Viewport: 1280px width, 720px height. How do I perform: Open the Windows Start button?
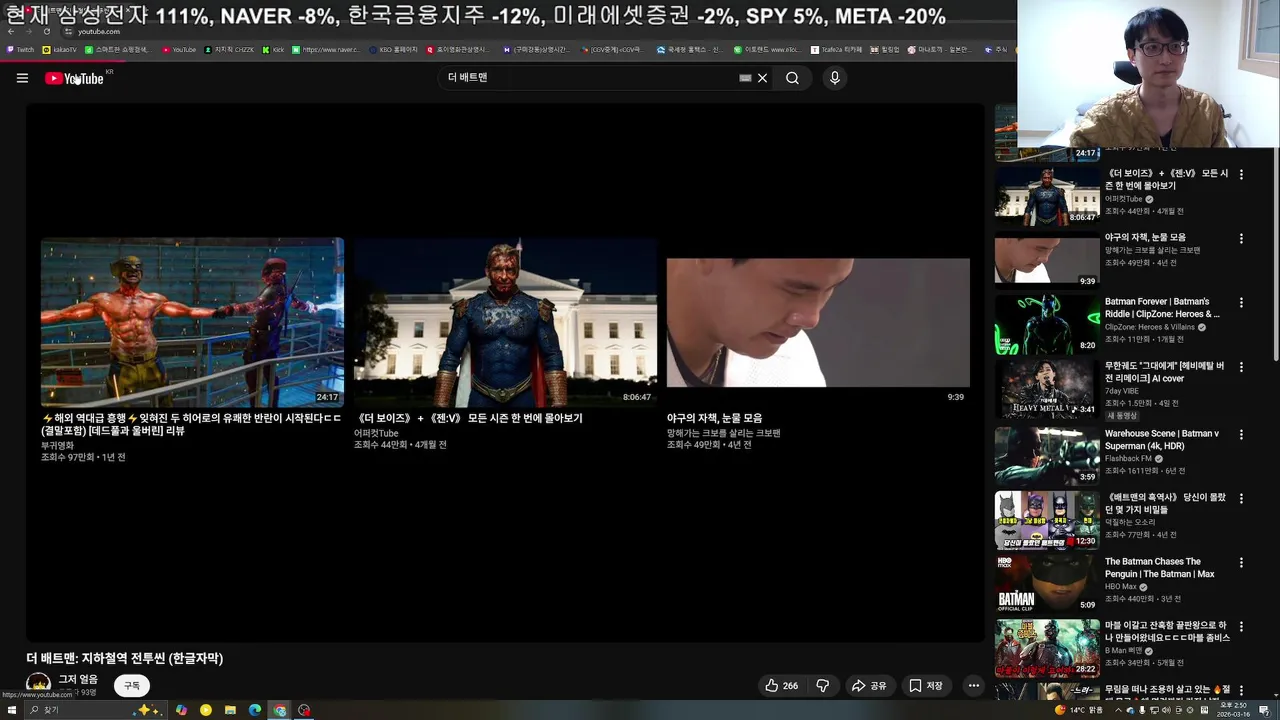click(11, 710)
